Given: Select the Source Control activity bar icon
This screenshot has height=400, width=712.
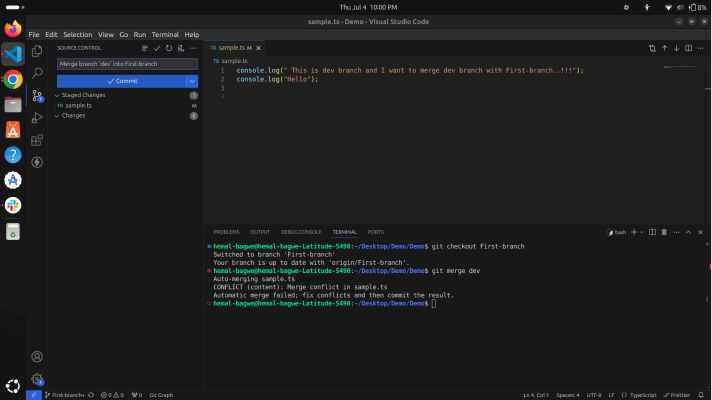Looking at the screenshot, I should [37, 95].
